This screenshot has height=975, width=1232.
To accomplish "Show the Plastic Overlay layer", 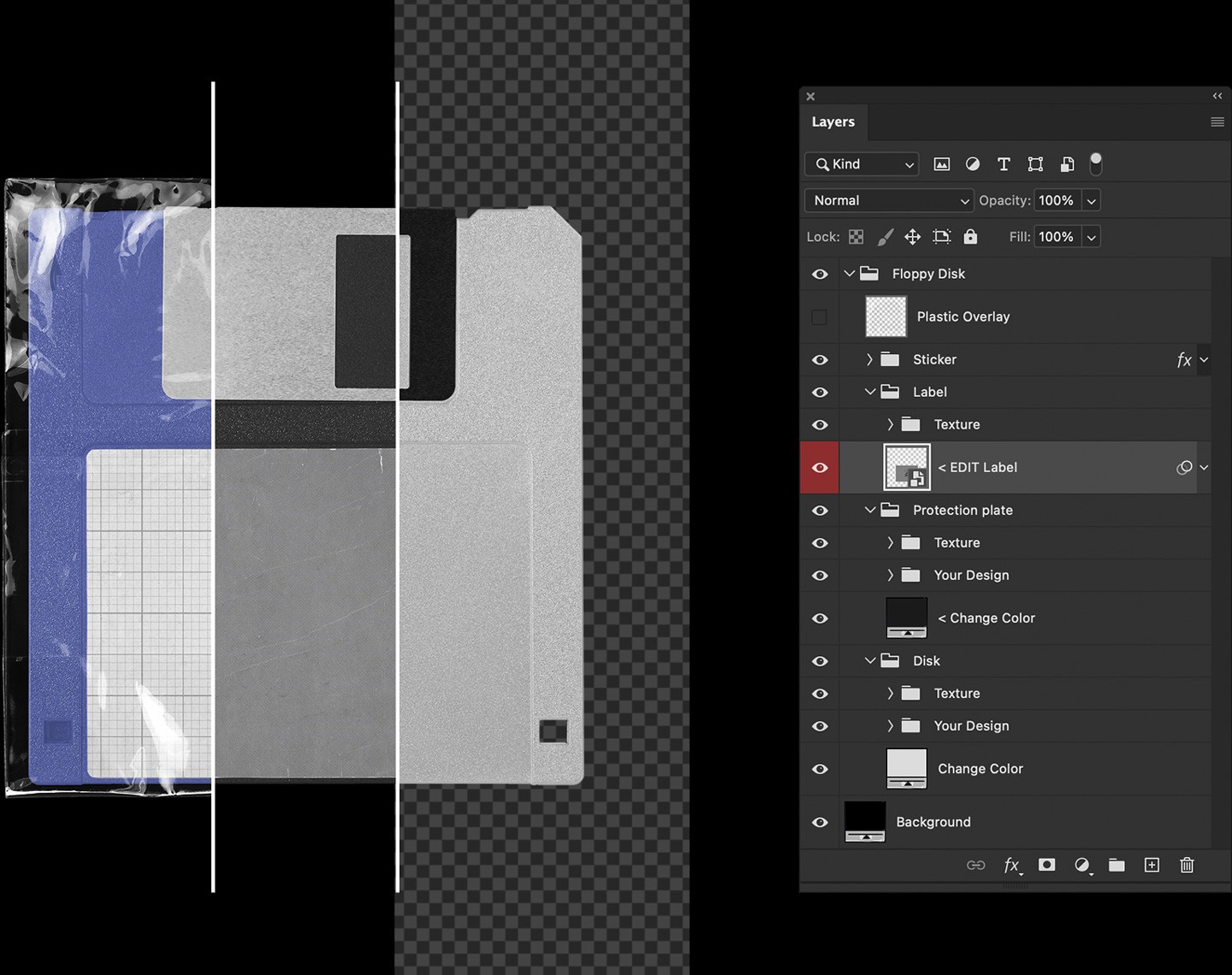I will [819, 316].
